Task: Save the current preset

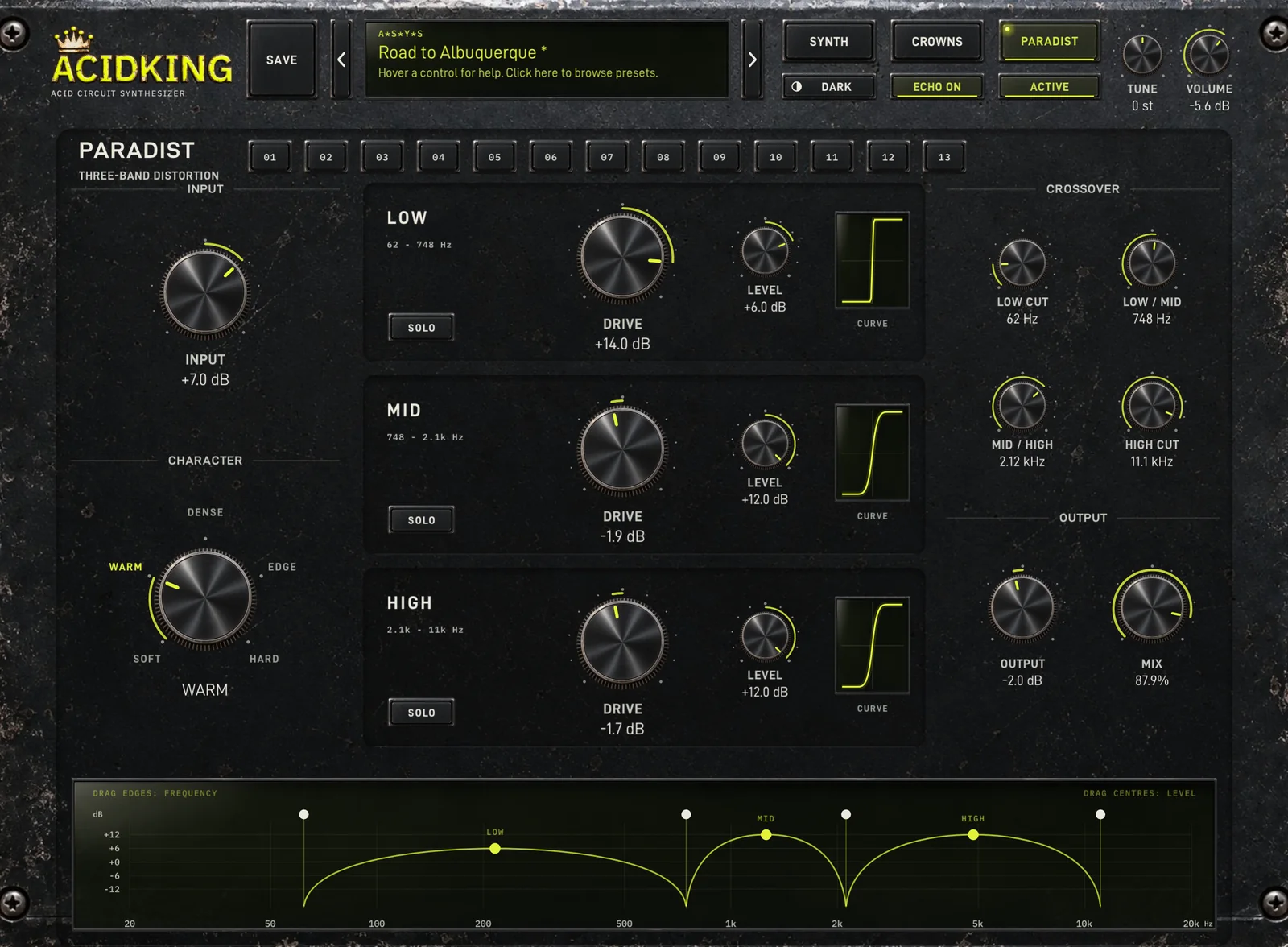Action: click(x=282, y=60)
